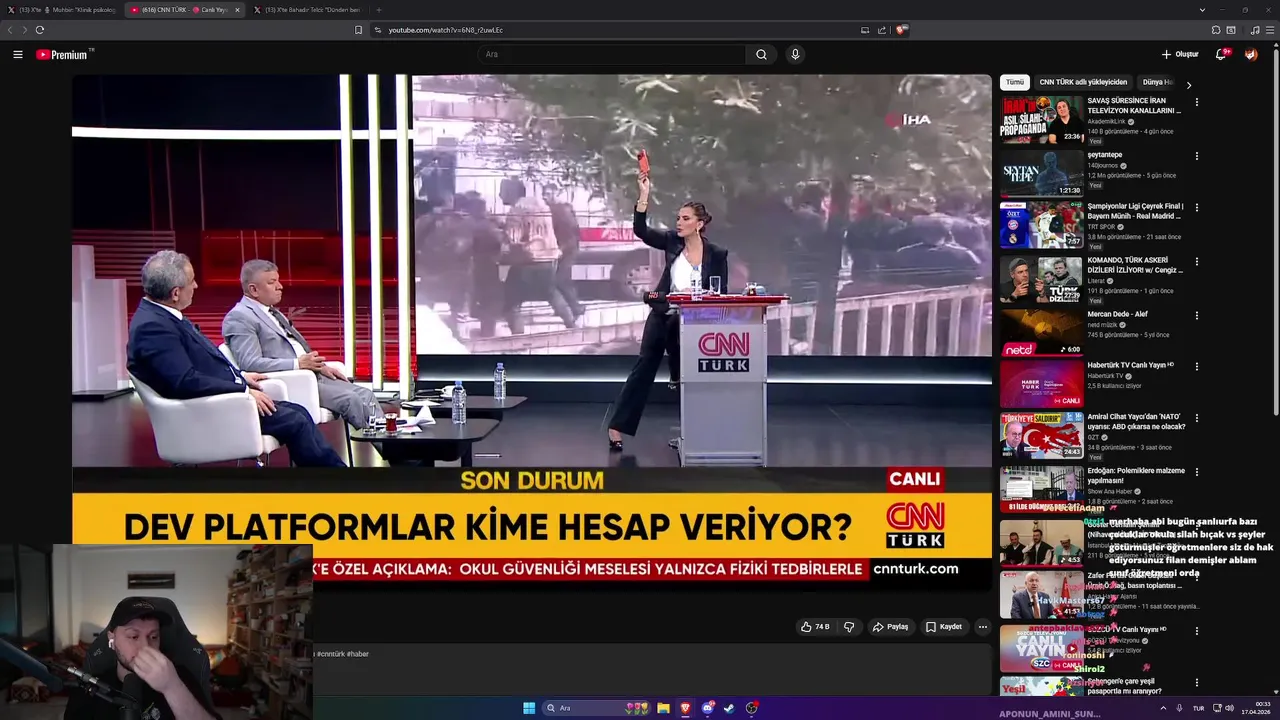The image size is (1280, 720).
Task: Open the TRT SPOR channel name
Action: (1101, 227)
